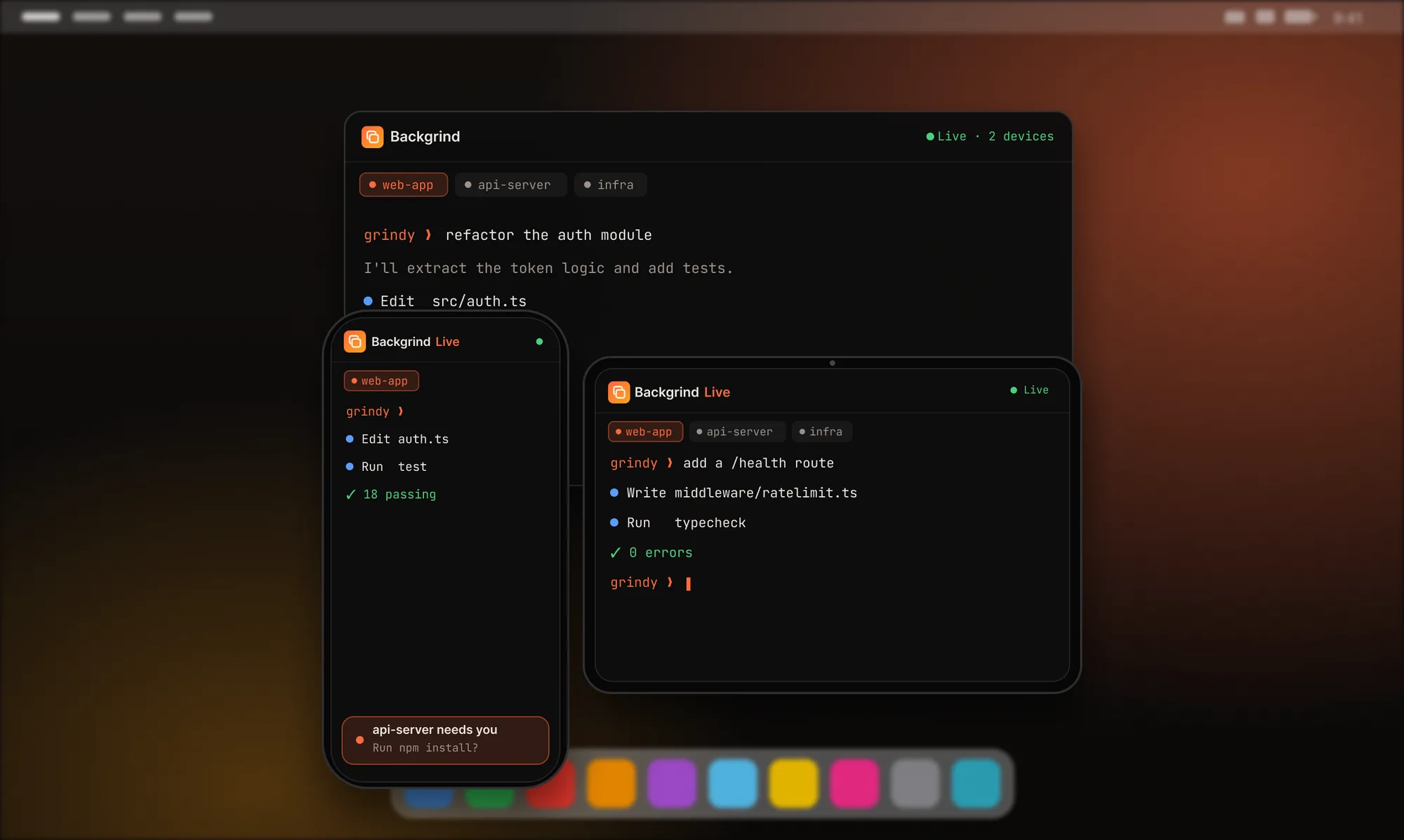Click 'Run npm install?' prompt text

pyautogui.click(x=425, y=748)
